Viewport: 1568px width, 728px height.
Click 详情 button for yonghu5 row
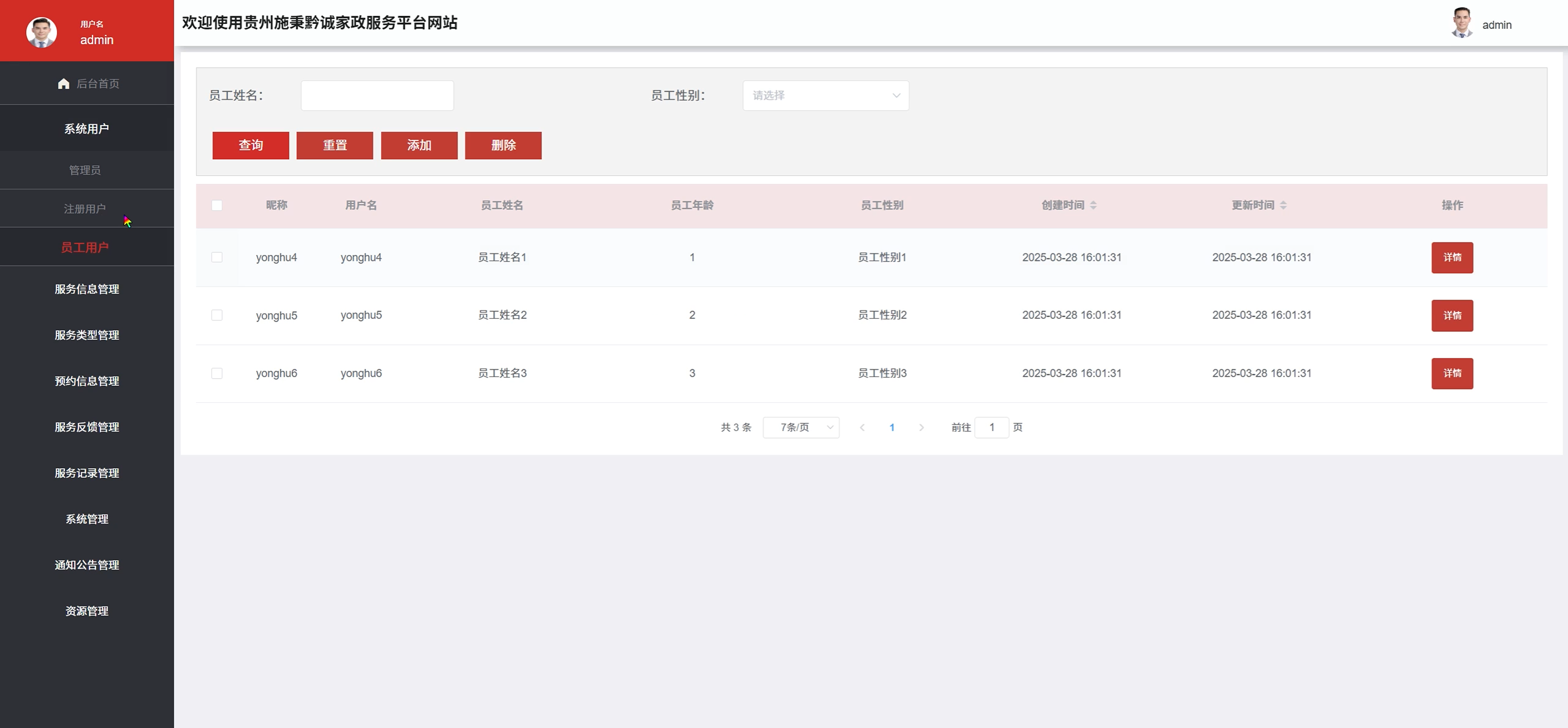(x=1452, y=316)
